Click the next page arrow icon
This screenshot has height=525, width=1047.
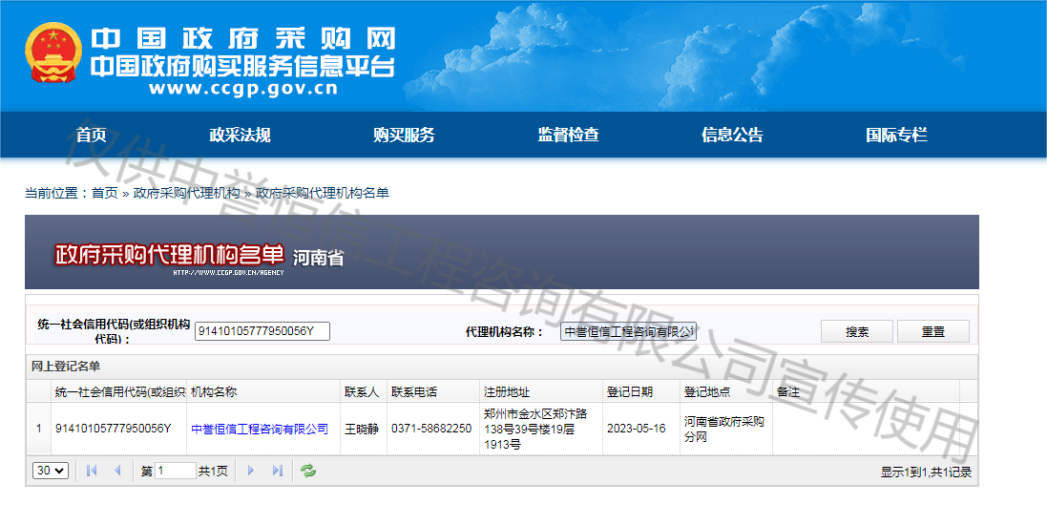[x=251, y=471]
